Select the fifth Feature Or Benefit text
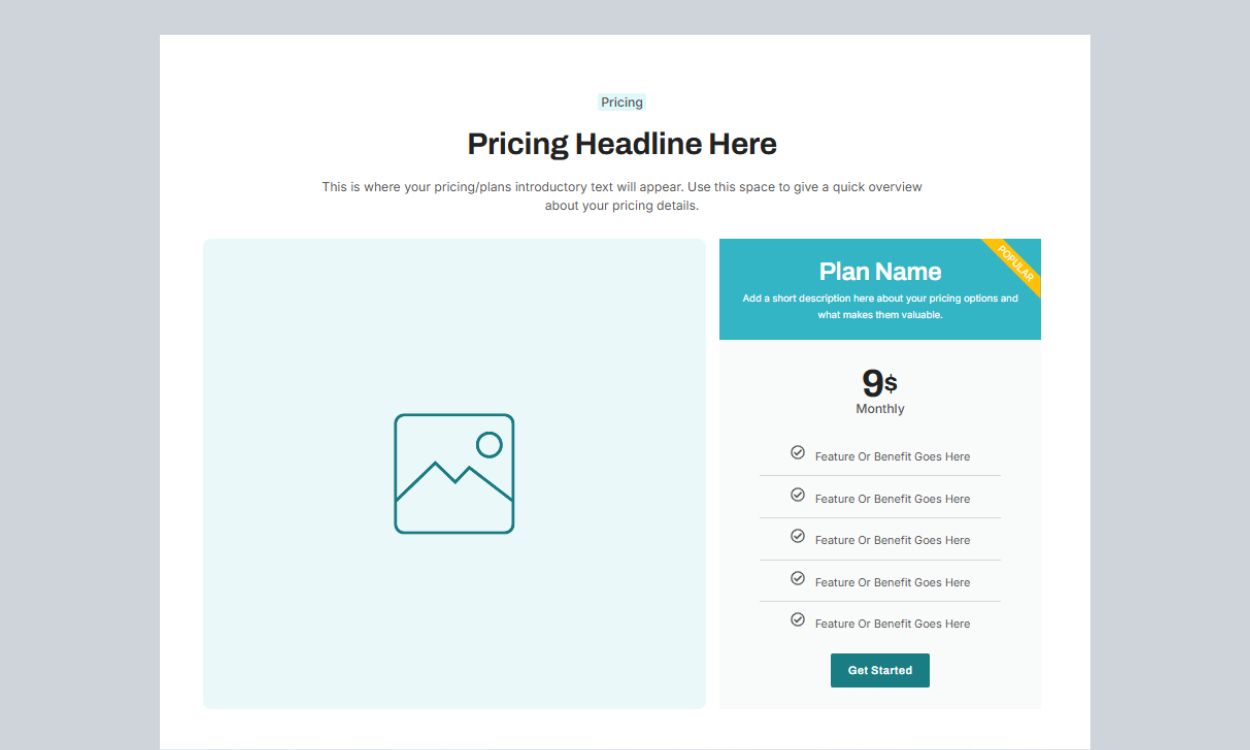 [x=892, y=624]
